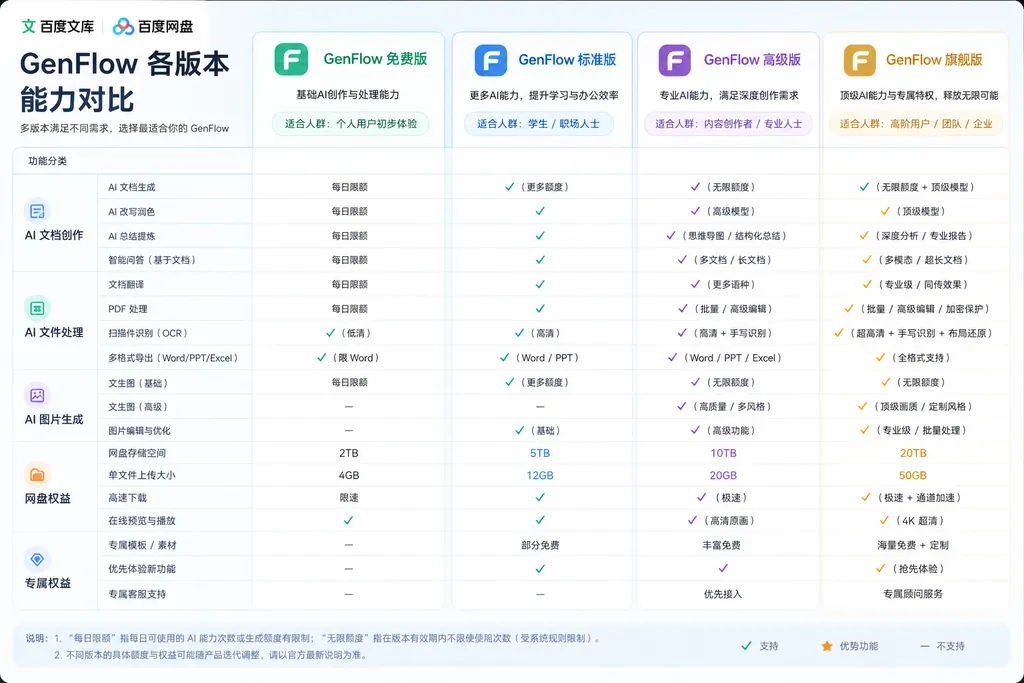This screenshot has width=1024, height=683.
Task: Click the 适合人群: 学生 / 职场人士 pill
Action: click(x=539, y=123)
